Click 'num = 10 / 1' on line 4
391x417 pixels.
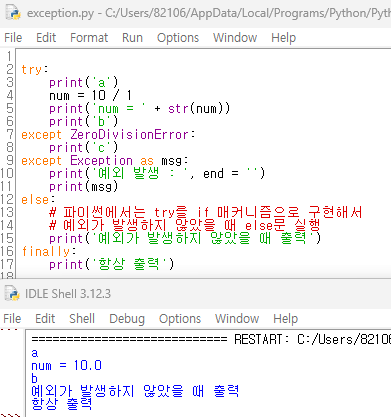pos(90,95)
